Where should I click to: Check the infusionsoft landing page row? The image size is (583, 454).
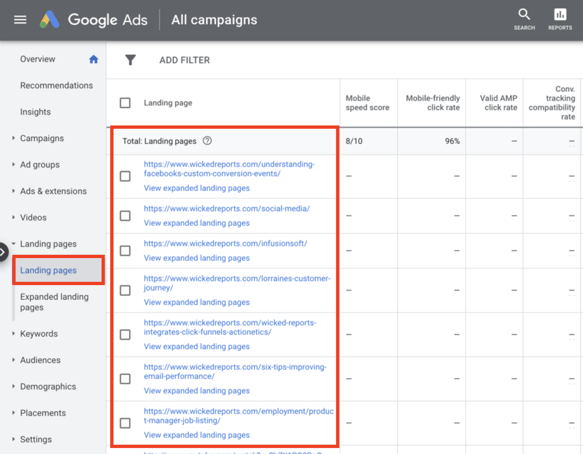click(x=125, y=251)
